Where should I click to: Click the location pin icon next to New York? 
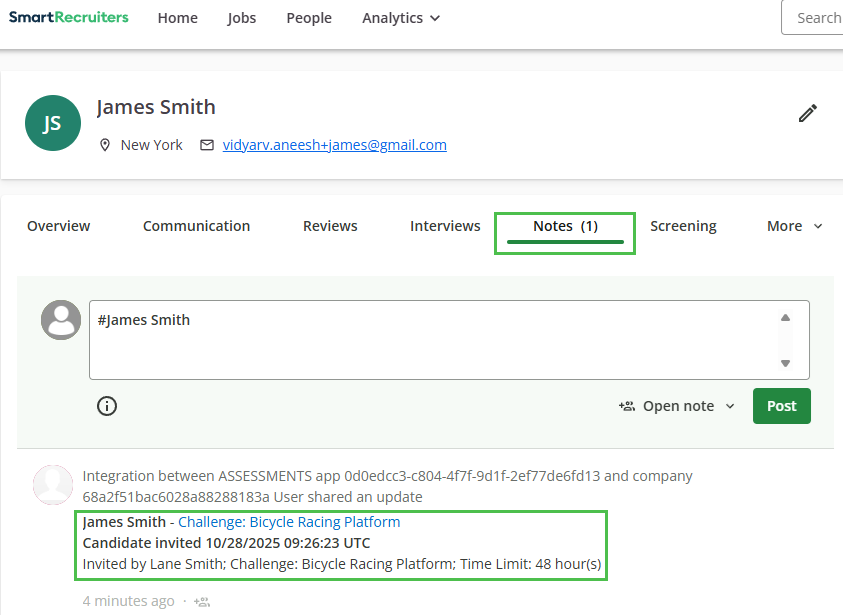pyautogui.click(x=105, y=145)
